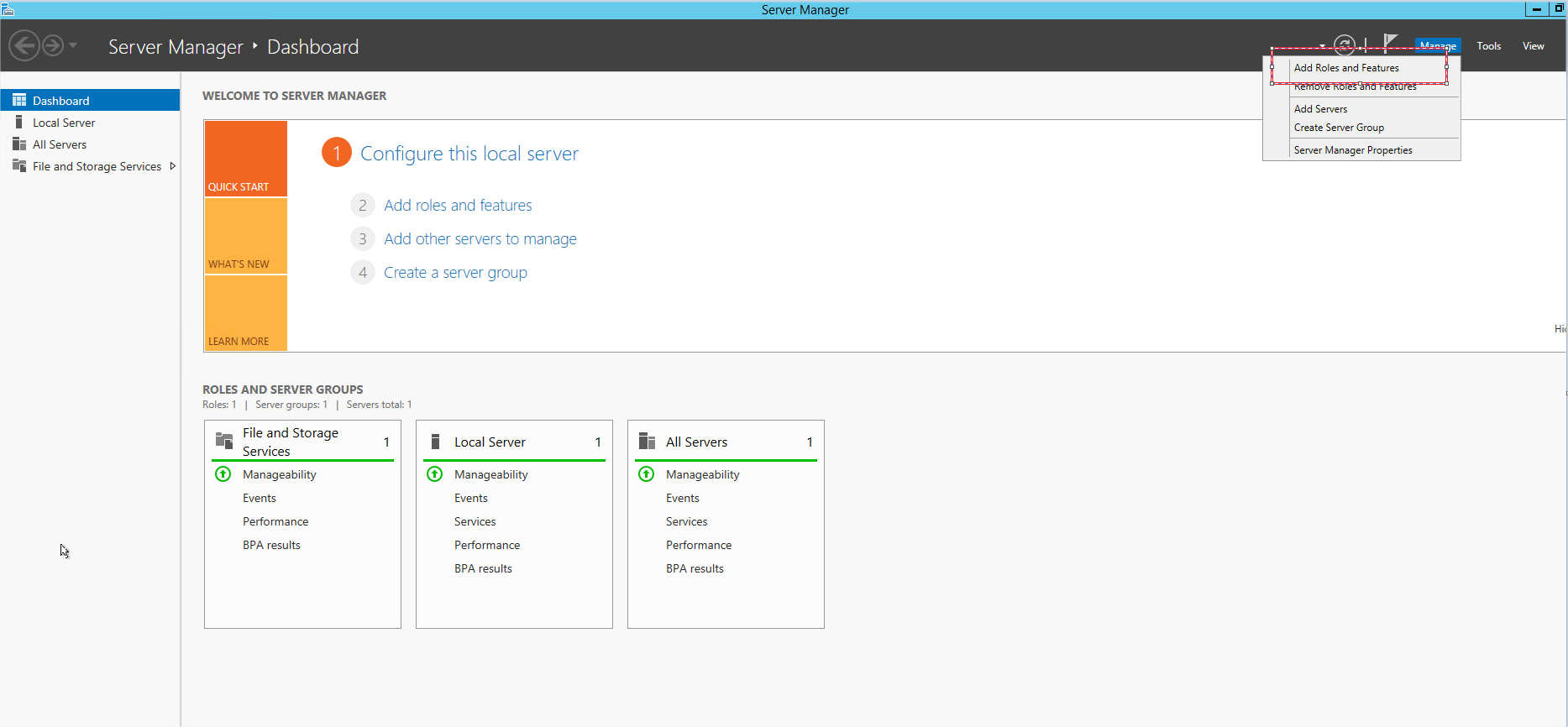This screenshot has height=727, width=1568.
Task: Expand File and Storage Services sidebar arrow
Action: 173,166
